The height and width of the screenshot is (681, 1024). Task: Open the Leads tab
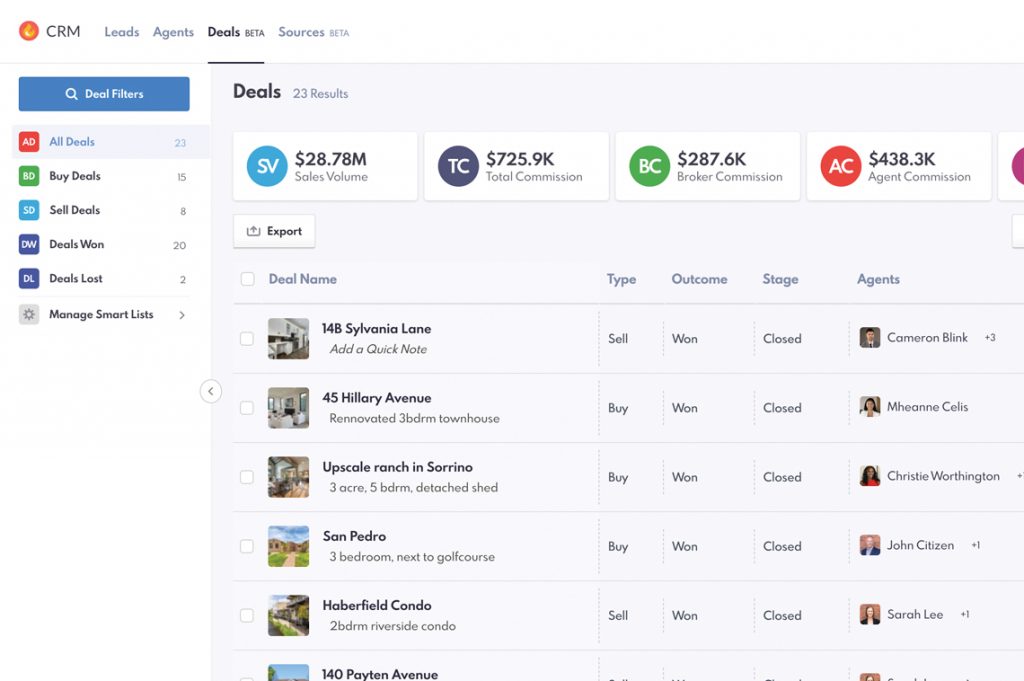pyautogui.click(x=122, y=32)
